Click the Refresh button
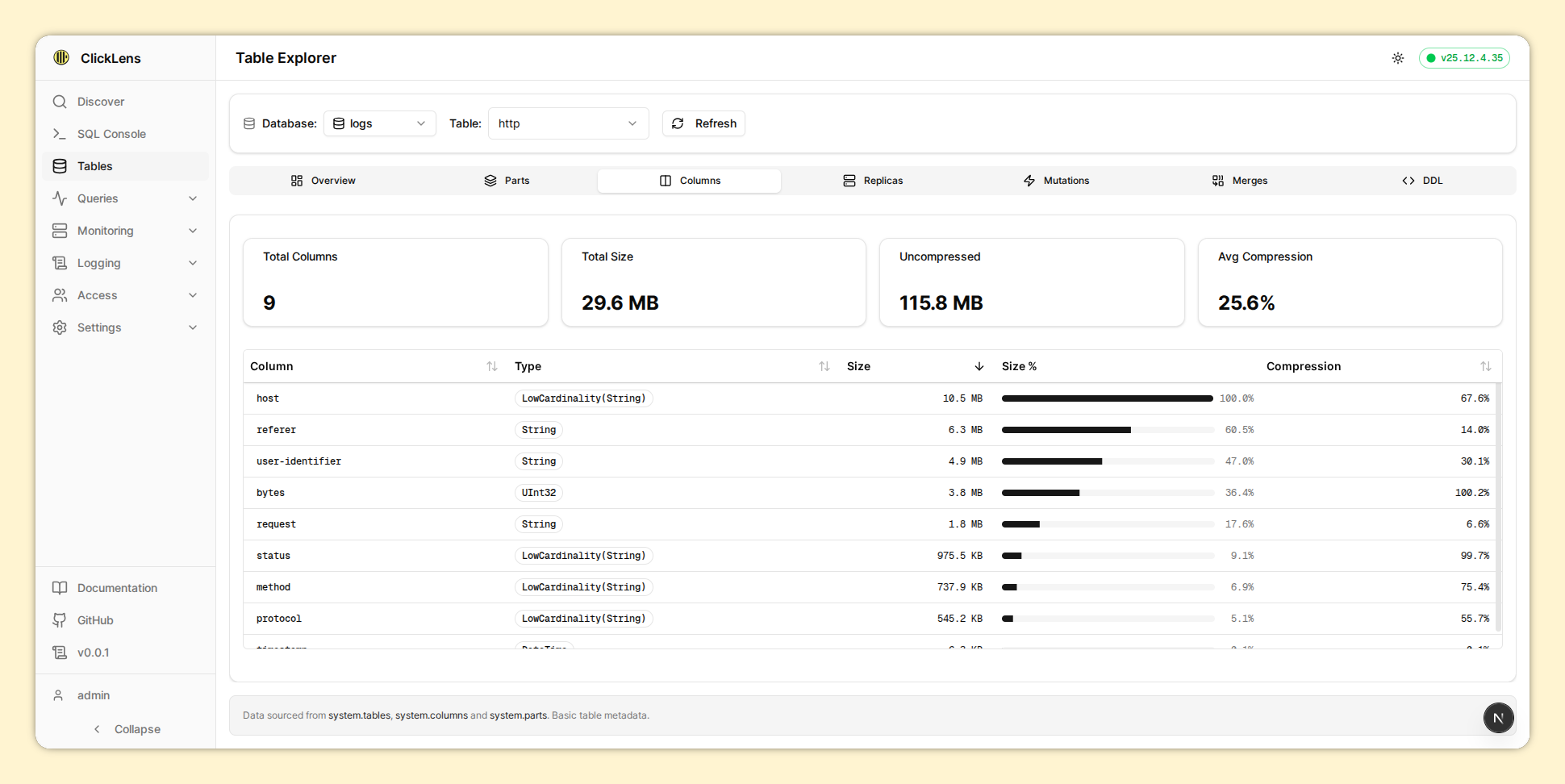The width and height of the screenshot is (1565, 784). (x=703, y=123)
